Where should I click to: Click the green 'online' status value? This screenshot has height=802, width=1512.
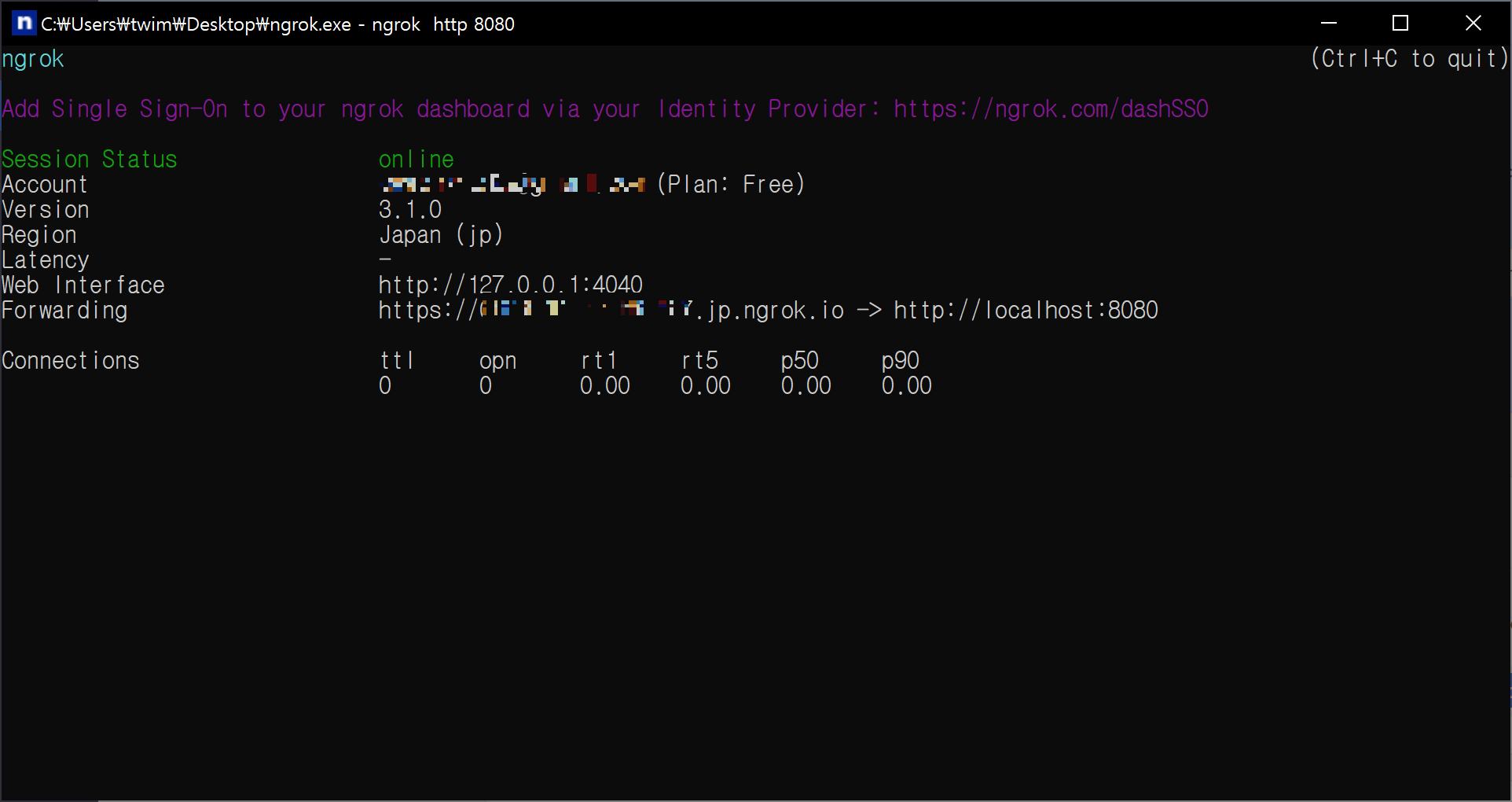tap(417, 160)
